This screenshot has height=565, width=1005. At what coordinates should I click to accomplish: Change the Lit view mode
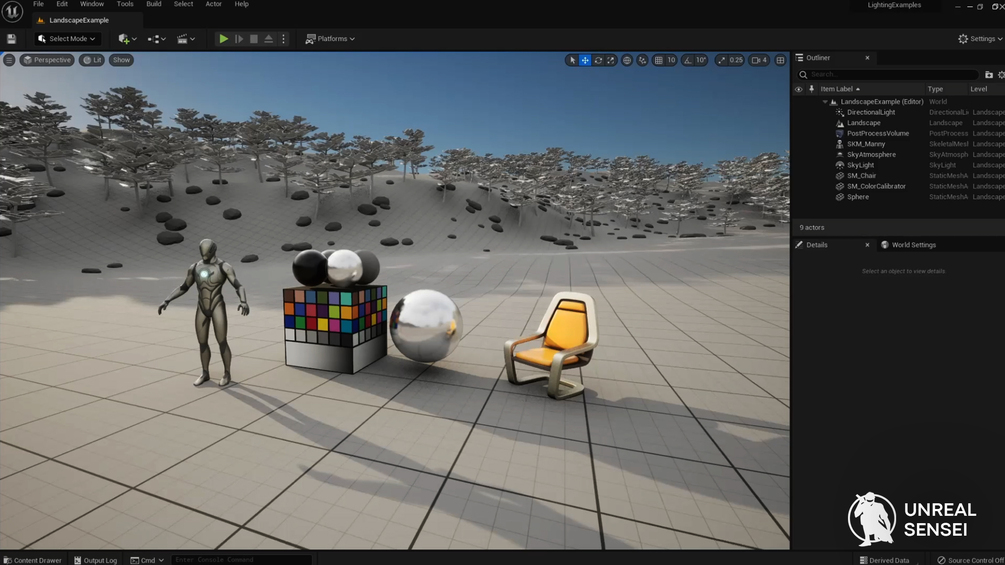coord(92,60)
